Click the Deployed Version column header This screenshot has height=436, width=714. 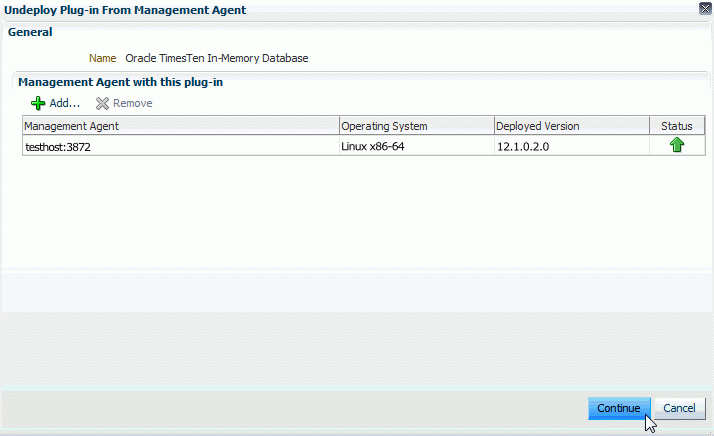coord(572,126)
